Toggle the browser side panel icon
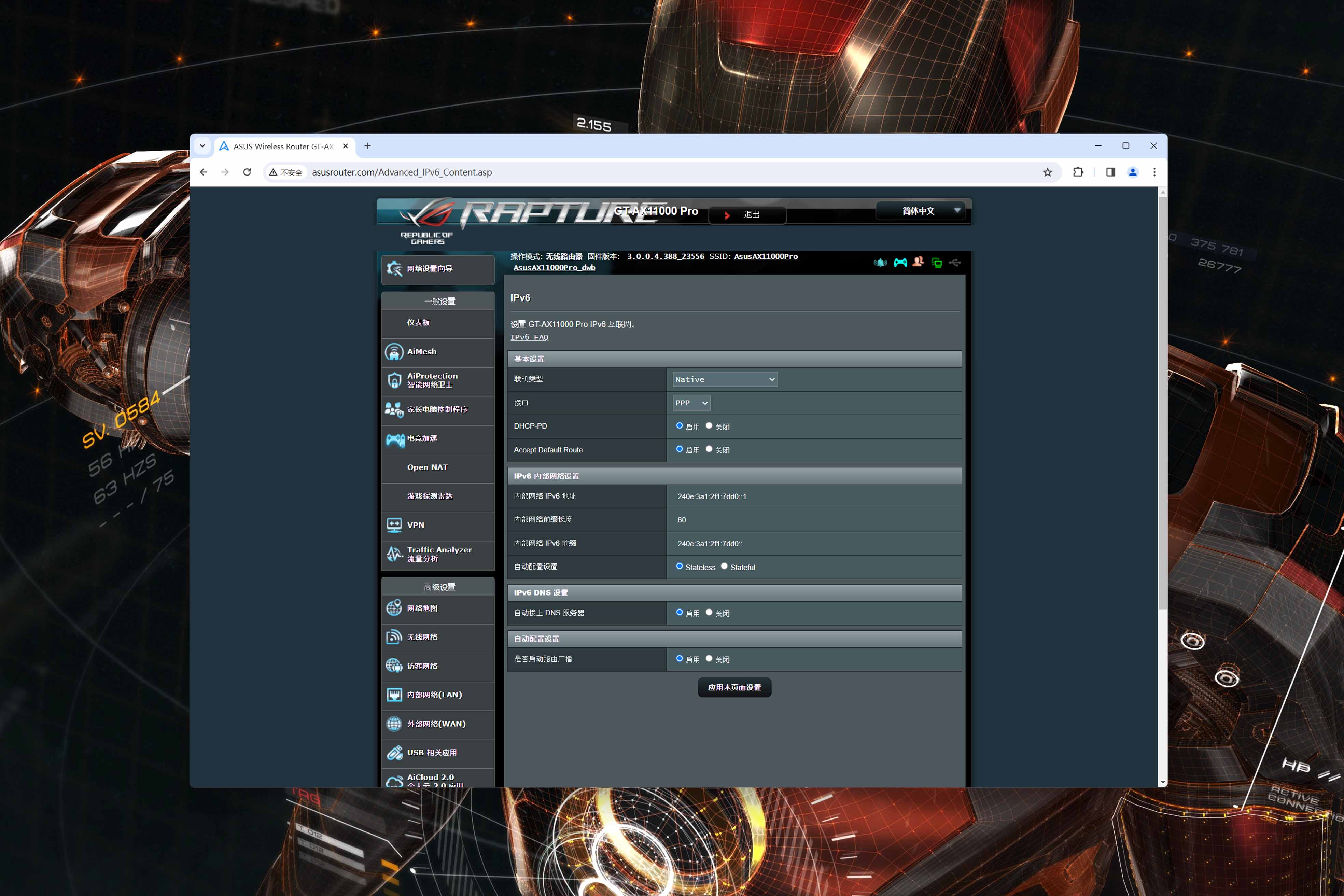Image resolution: width=1344 pixels, height=896 pixels. (x=1110, y=172)
